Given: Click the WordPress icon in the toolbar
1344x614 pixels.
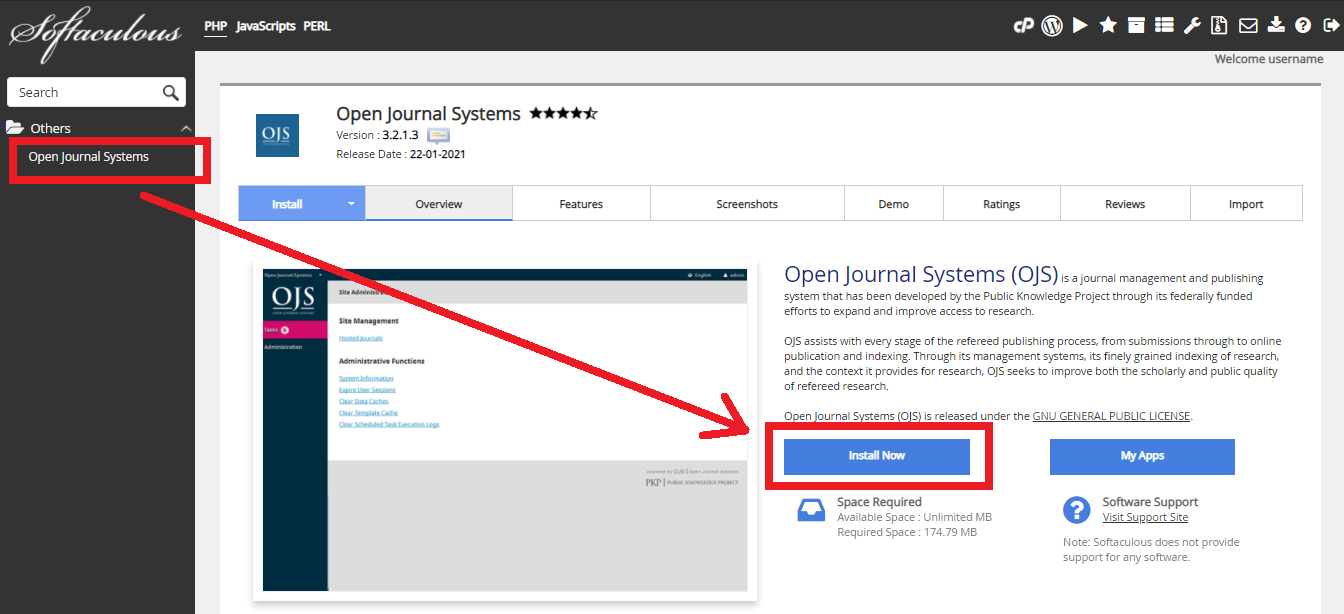Looking at the screenshot, I should tap(1051, 24).
